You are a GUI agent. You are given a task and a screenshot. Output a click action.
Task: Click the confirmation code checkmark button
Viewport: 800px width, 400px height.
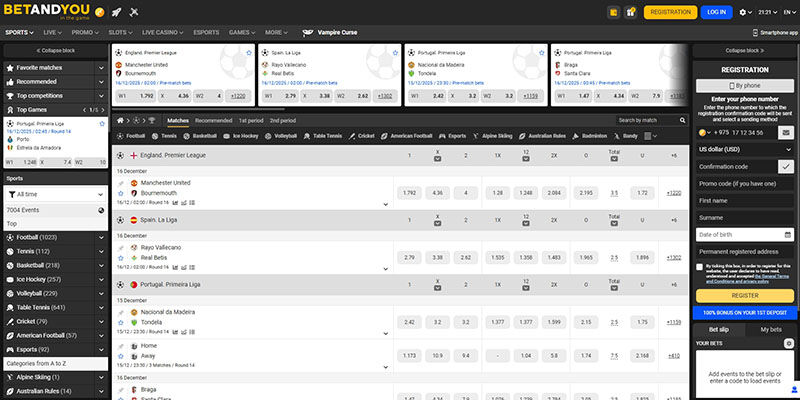786,166
